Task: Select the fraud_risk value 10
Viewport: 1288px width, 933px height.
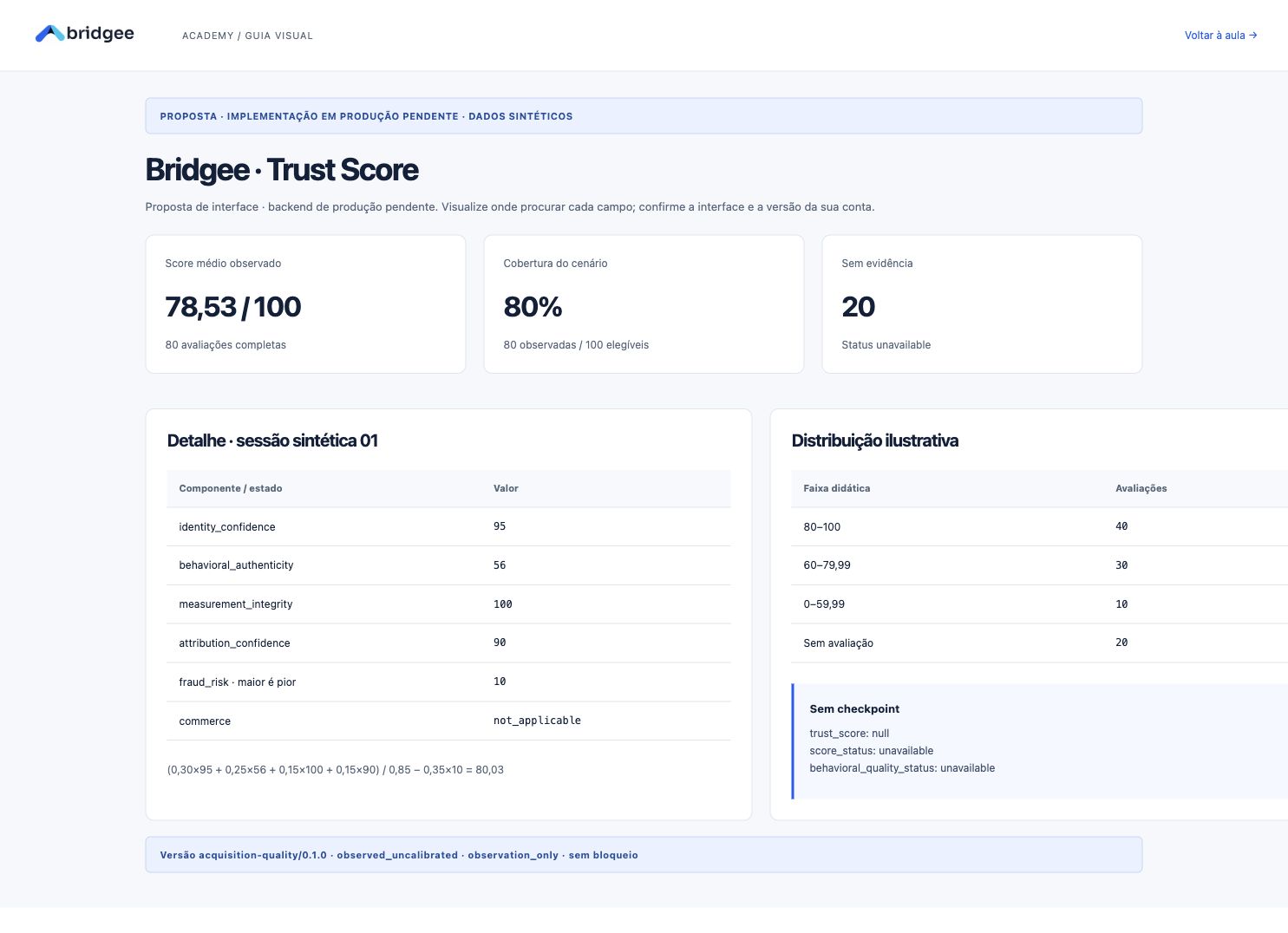Action: click(x=500, y=682)
